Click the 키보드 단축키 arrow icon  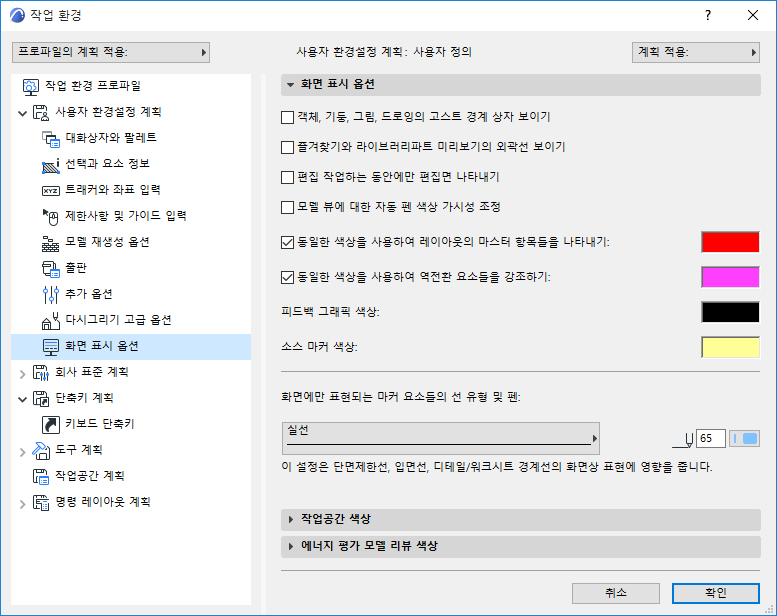click(51, 424)
